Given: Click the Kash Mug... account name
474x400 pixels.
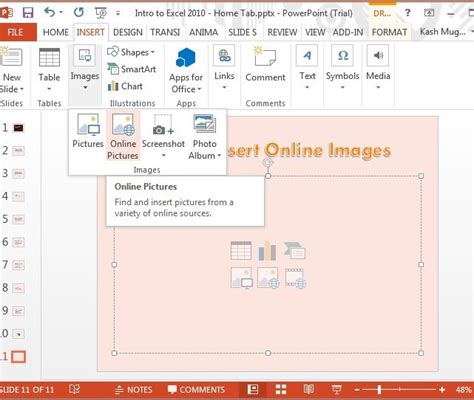Looking at the screenshot, I should [x=443, y=32].
